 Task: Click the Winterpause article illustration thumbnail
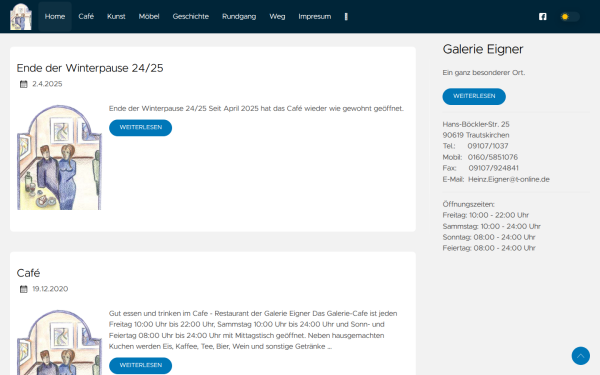[x=59, y=157]
